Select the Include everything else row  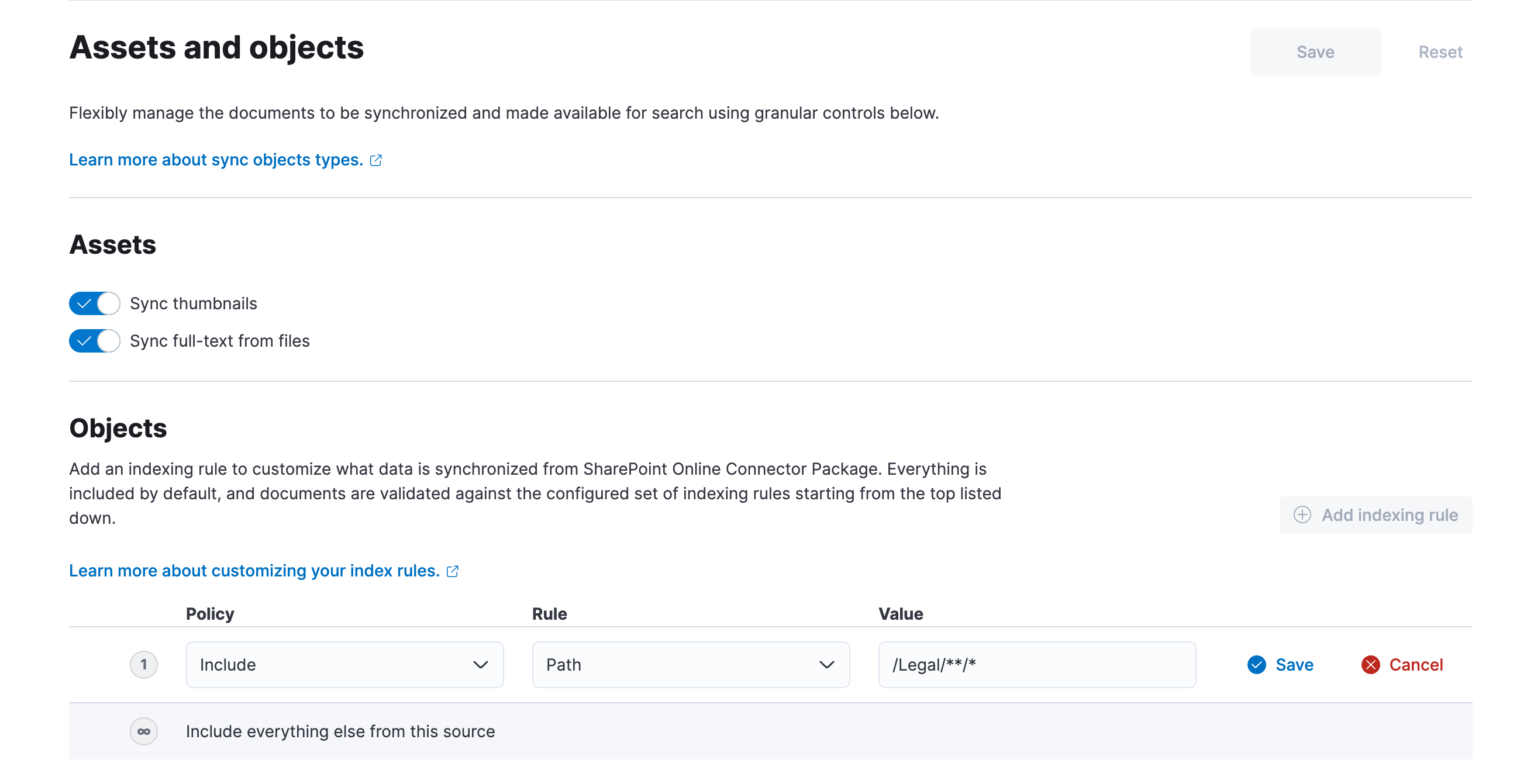click(x=340, y=730)
